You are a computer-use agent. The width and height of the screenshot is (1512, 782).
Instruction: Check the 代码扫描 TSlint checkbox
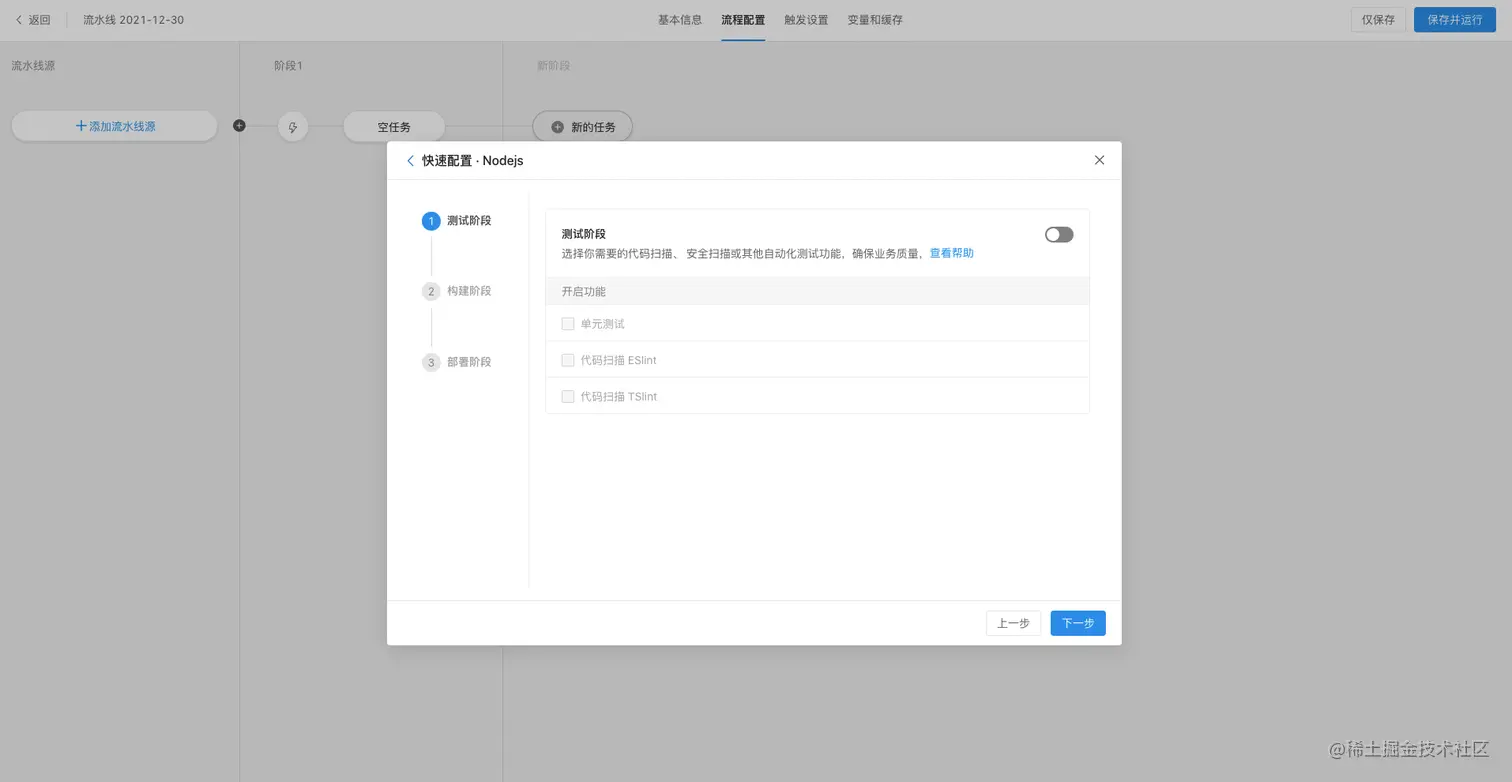pyautogui.click(x=568, y=397)
